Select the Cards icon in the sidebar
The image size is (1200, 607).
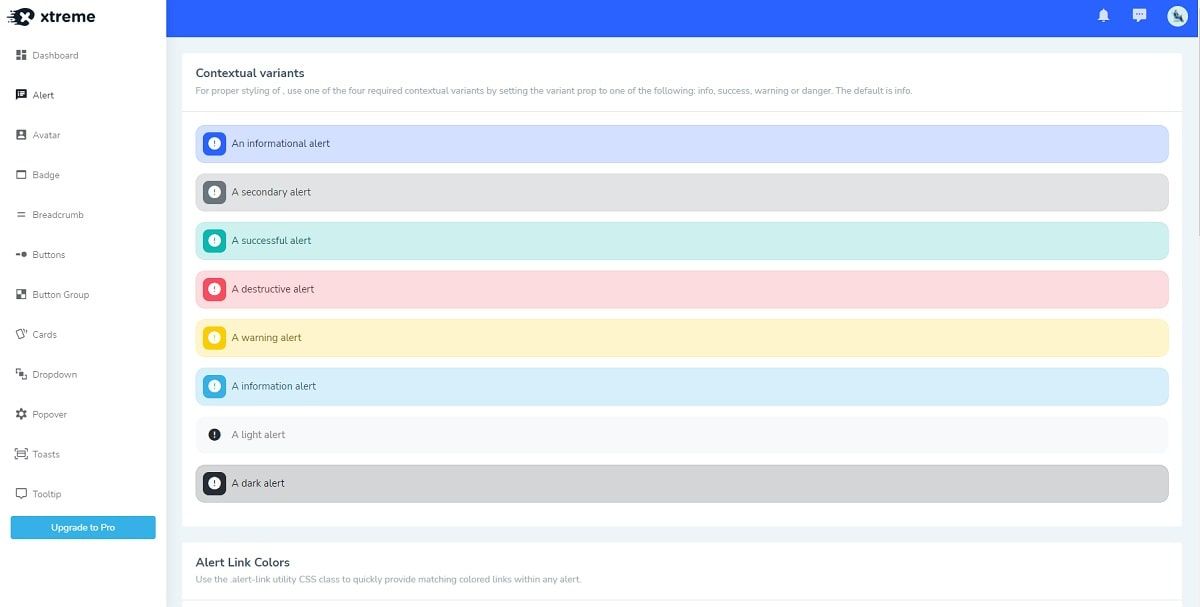click(x=22, y=334)
